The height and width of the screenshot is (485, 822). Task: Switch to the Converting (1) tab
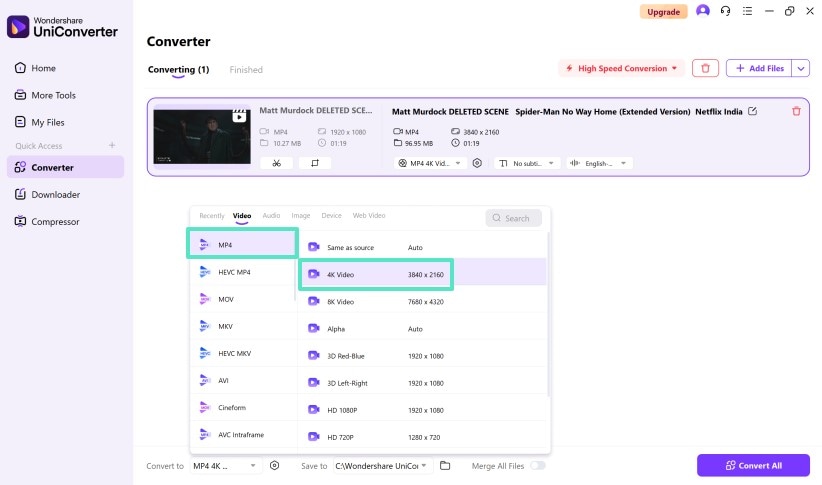178,70
